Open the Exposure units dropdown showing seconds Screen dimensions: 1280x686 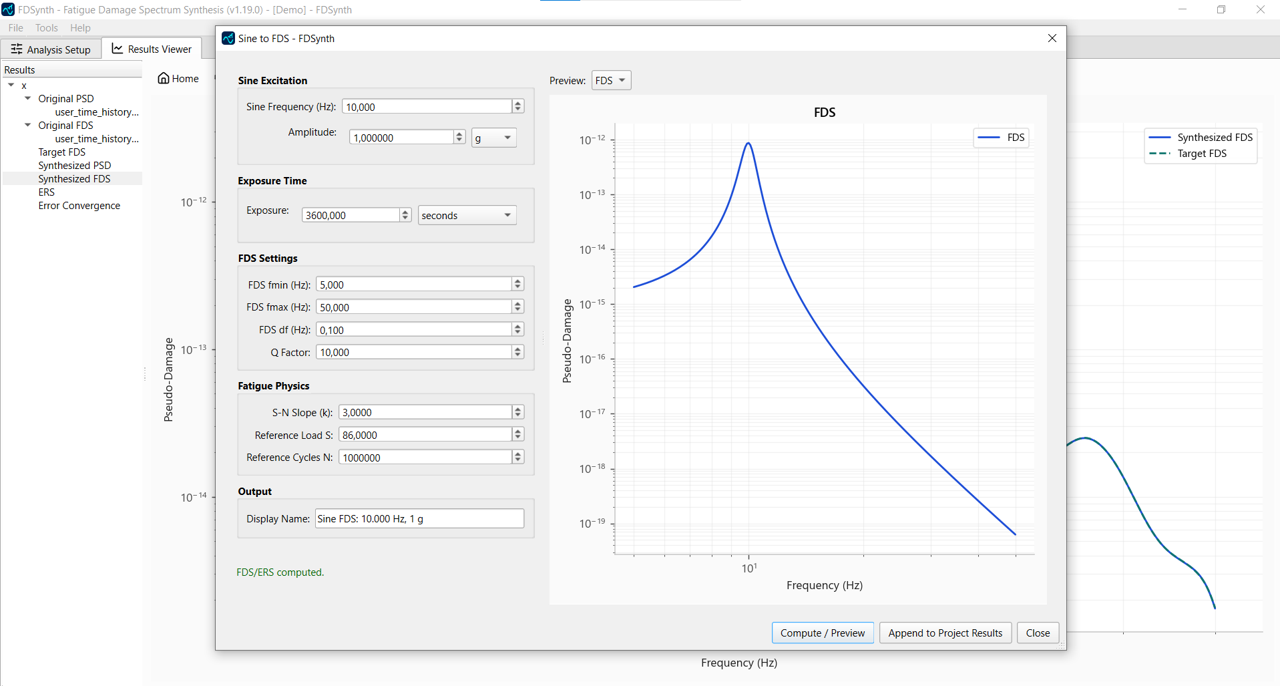(466, 214)
